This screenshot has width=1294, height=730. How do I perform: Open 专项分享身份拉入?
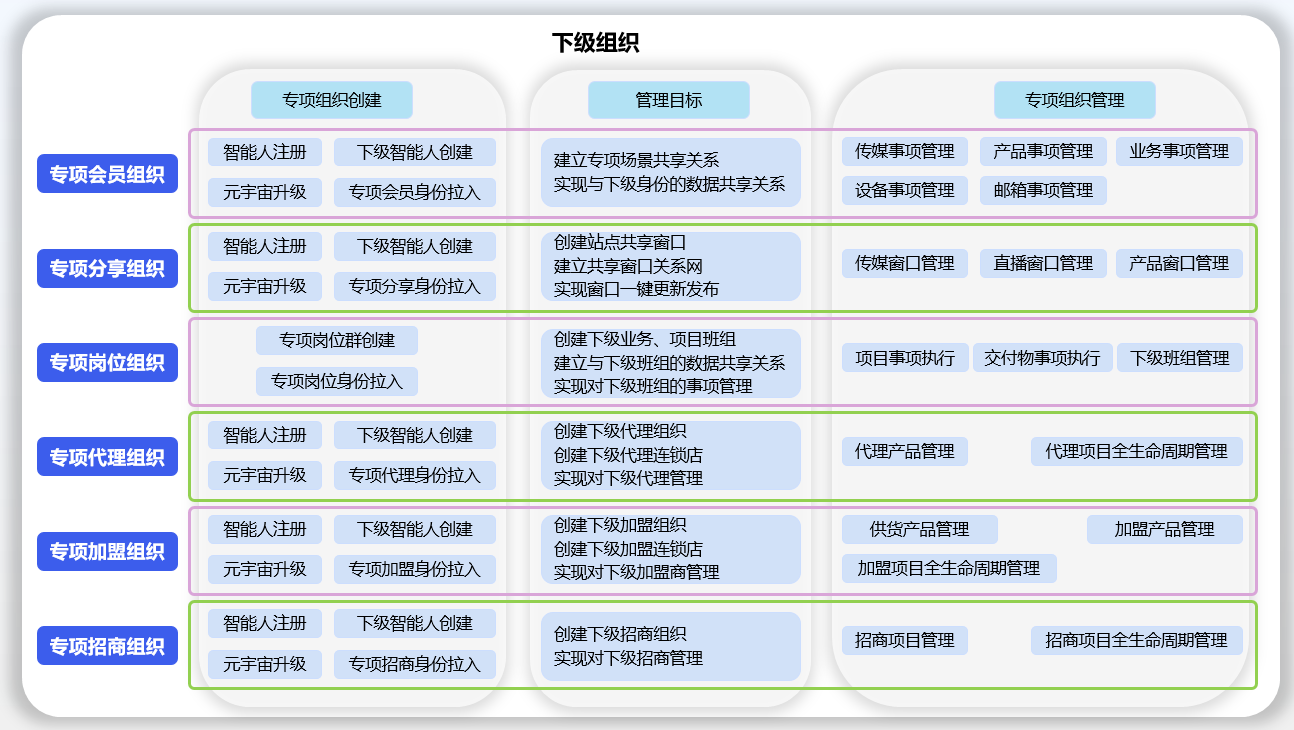[415, 286]
